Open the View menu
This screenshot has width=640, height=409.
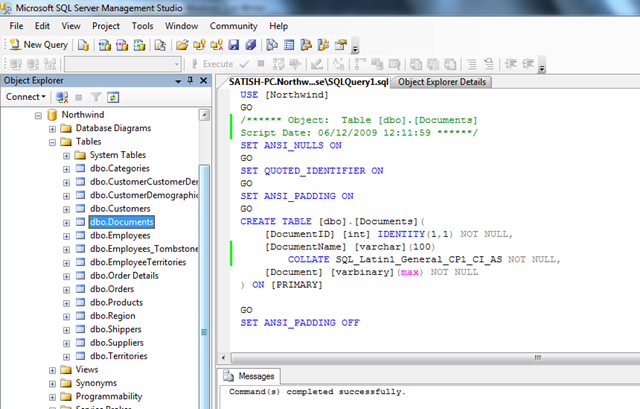(x=71, y=26)
